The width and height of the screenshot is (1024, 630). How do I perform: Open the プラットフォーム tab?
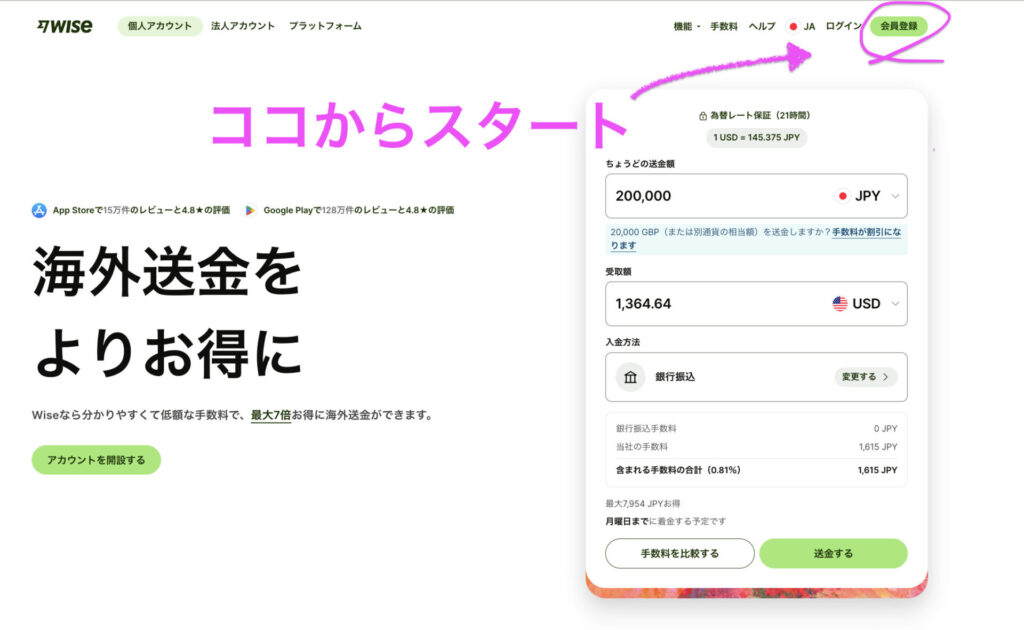tap(325, 26)
